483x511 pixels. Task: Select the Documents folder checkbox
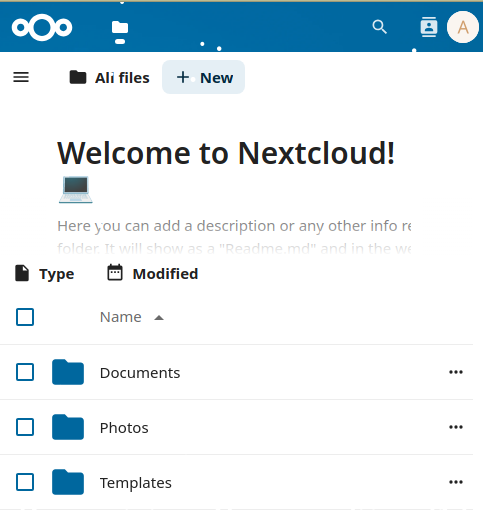pyautogui.click(x=25, y=372)
